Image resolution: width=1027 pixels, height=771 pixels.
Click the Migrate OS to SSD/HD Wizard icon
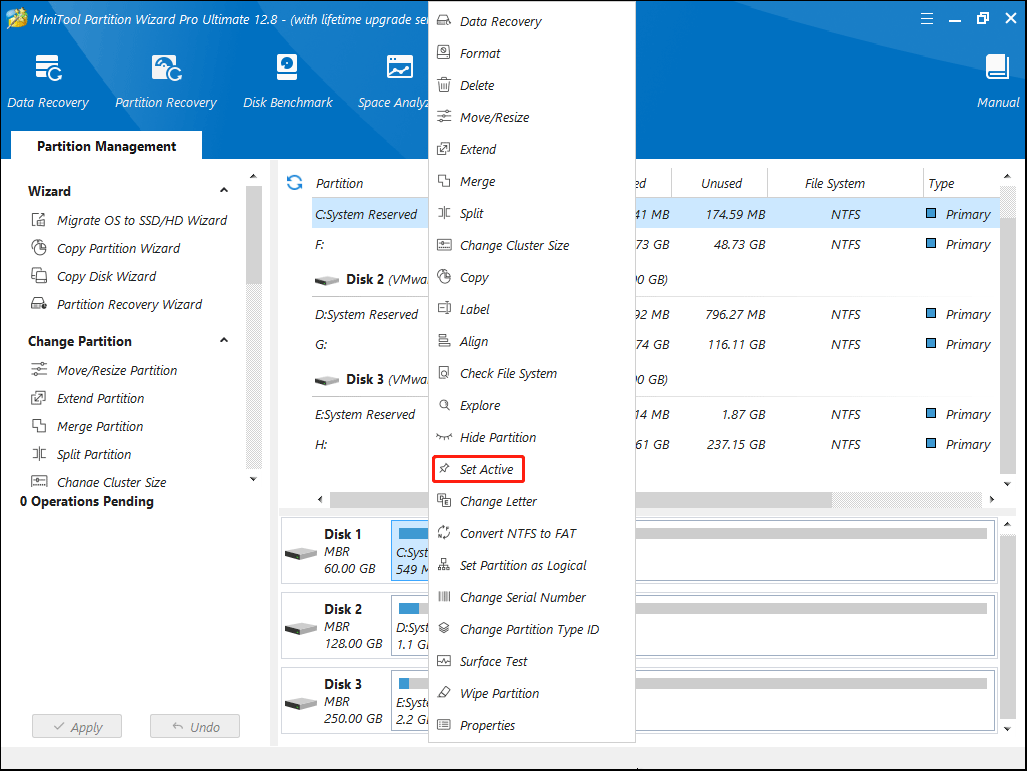pos(39,219)
